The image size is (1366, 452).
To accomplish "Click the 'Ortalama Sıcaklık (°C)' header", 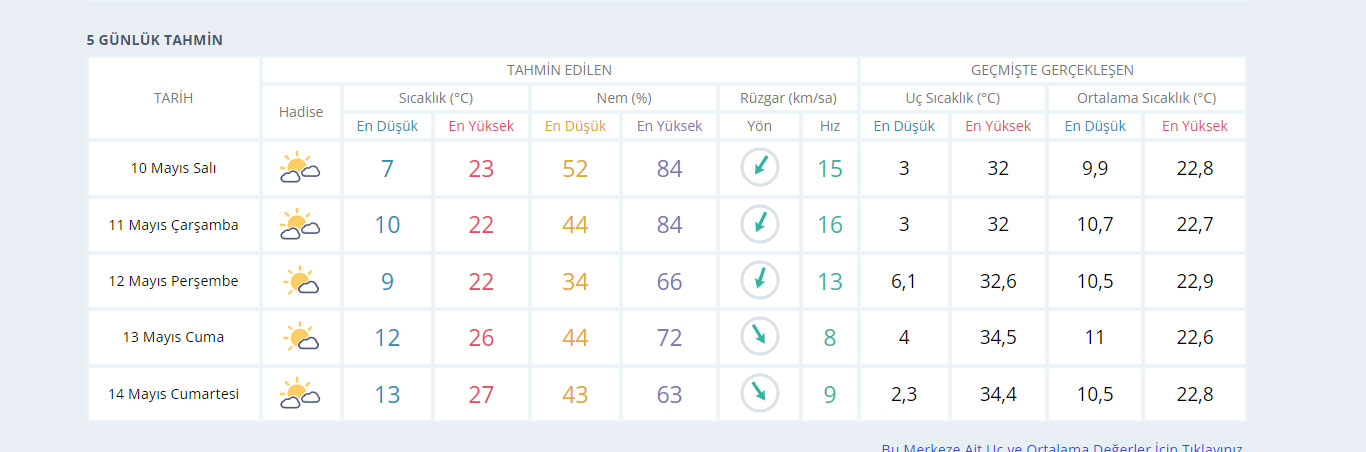I will [1146, 98].
